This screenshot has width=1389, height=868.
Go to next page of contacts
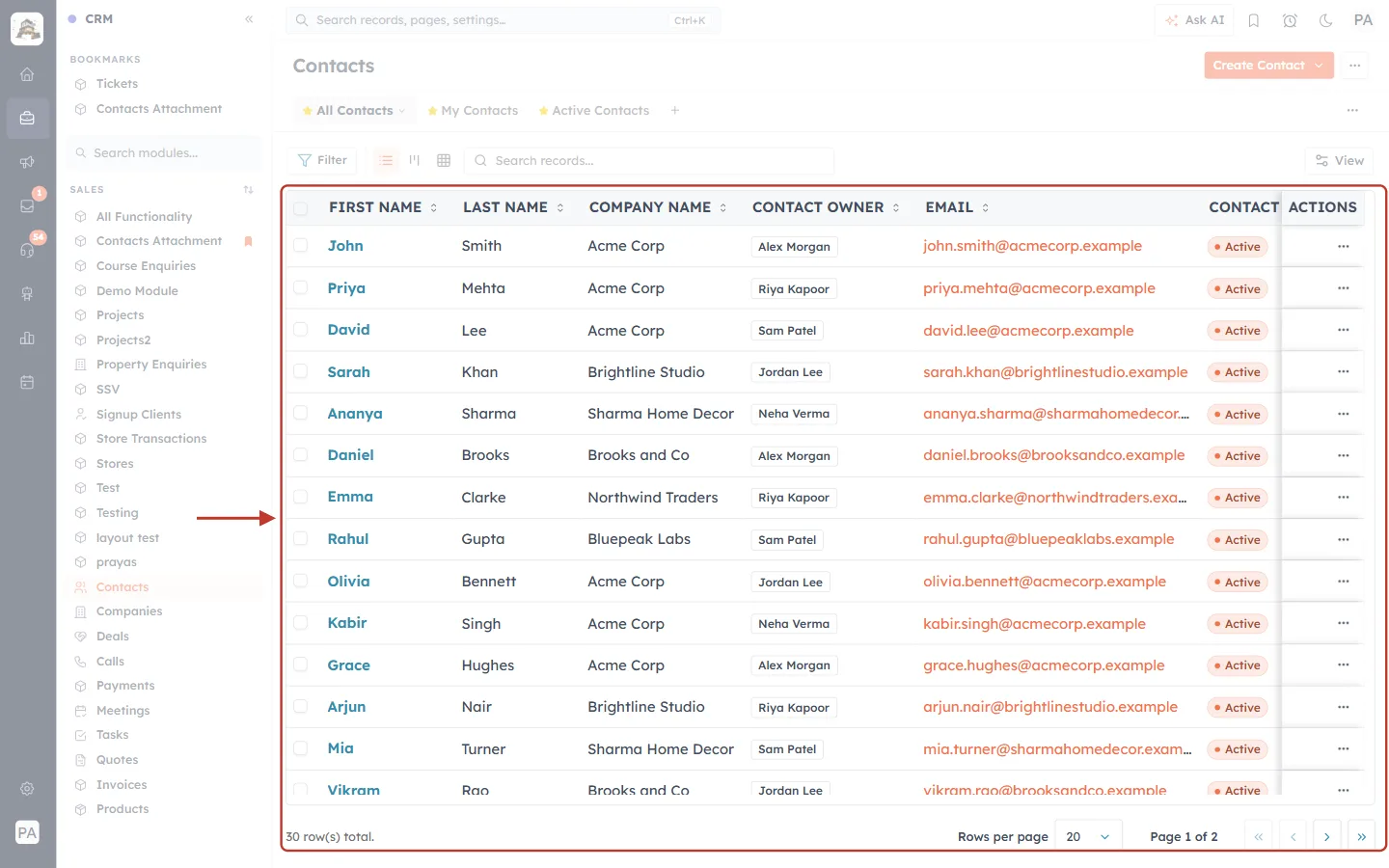(1326, 836)
